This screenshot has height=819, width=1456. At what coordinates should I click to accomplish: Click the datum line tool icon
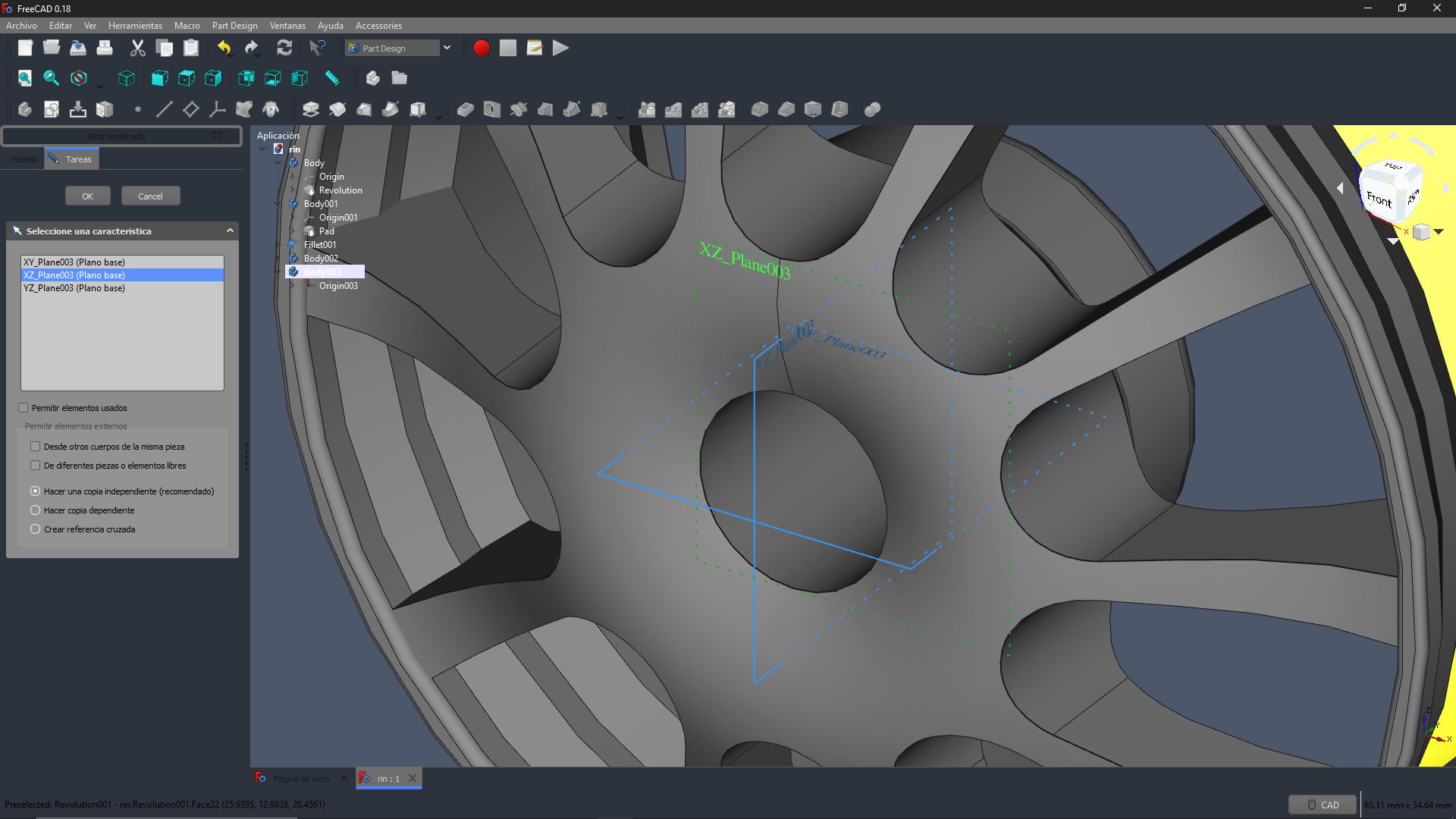[164, 109]
